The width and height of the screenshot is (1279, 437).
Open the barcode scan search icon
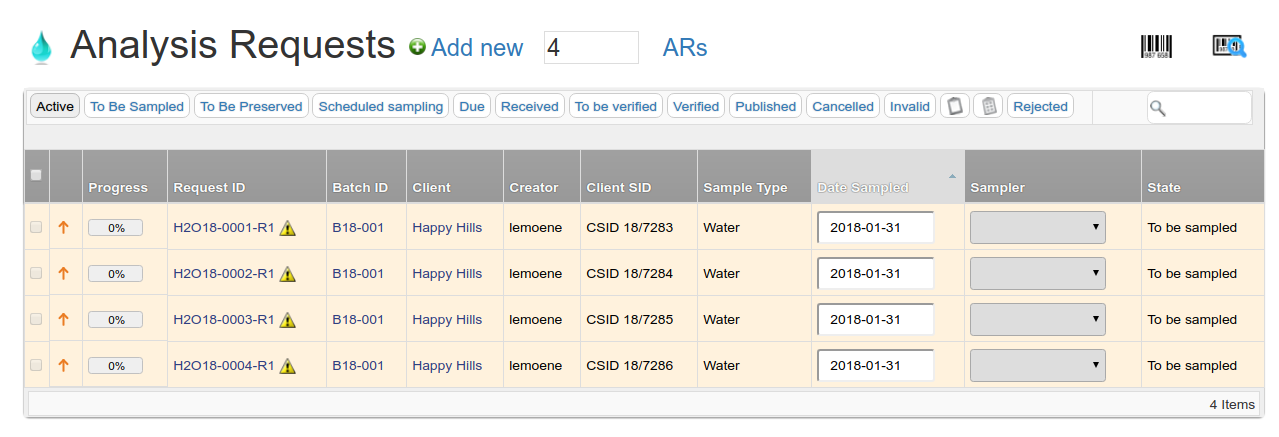pyautogui.click(x=1229, y=47)
